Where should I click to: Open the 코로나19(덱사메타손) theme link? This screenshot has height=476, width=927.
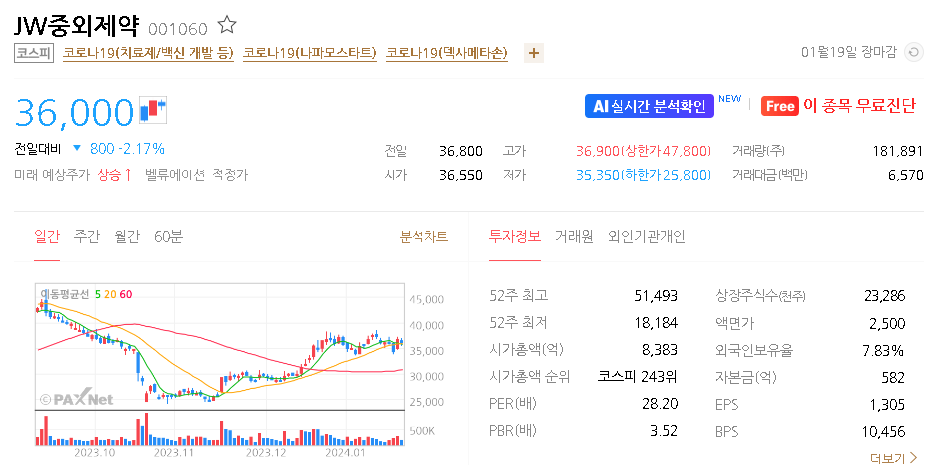pos(447,53)
